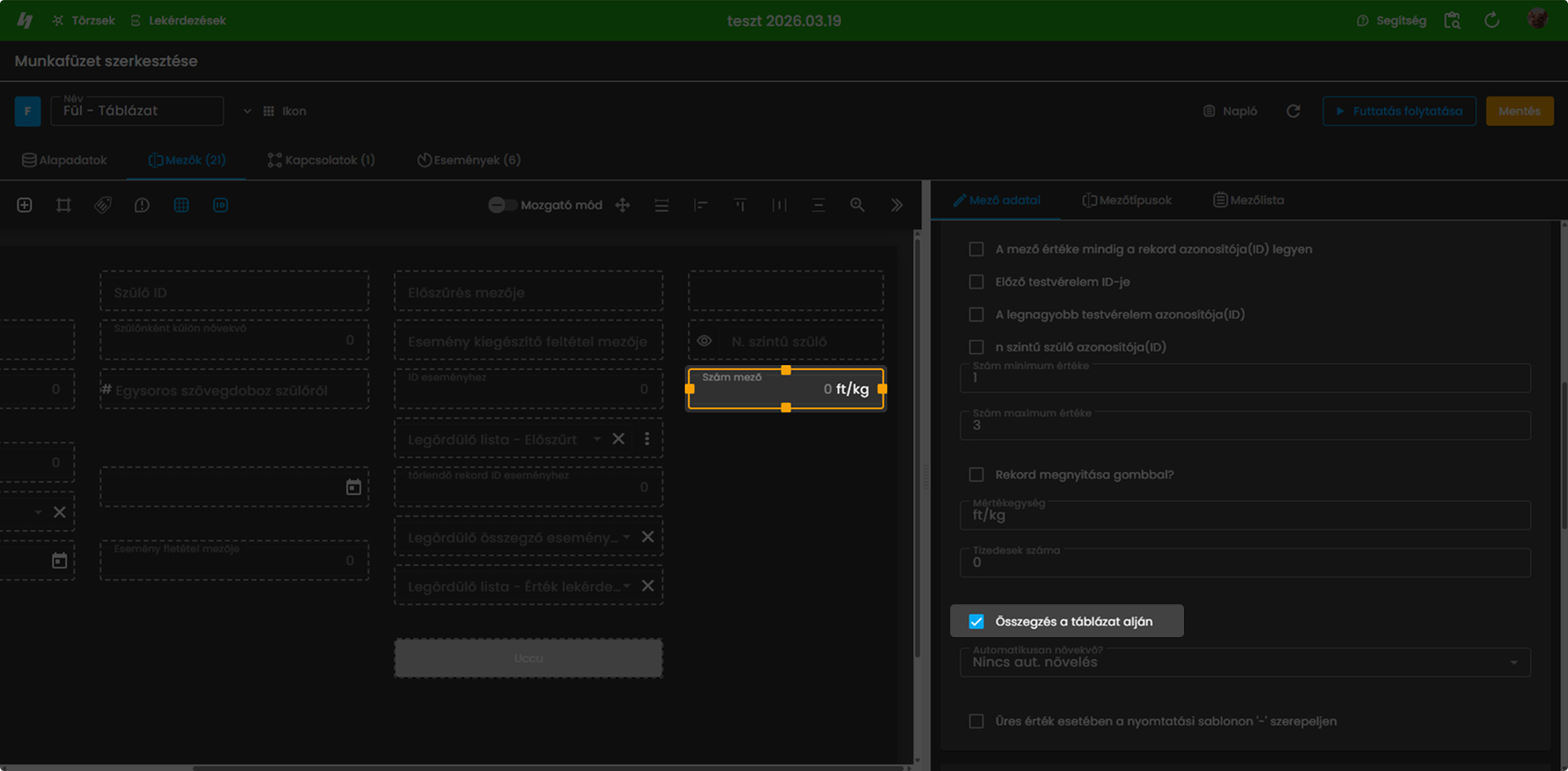Click the Mentés button
This screenshot has width=1568, height=771.
(1520, 111)
